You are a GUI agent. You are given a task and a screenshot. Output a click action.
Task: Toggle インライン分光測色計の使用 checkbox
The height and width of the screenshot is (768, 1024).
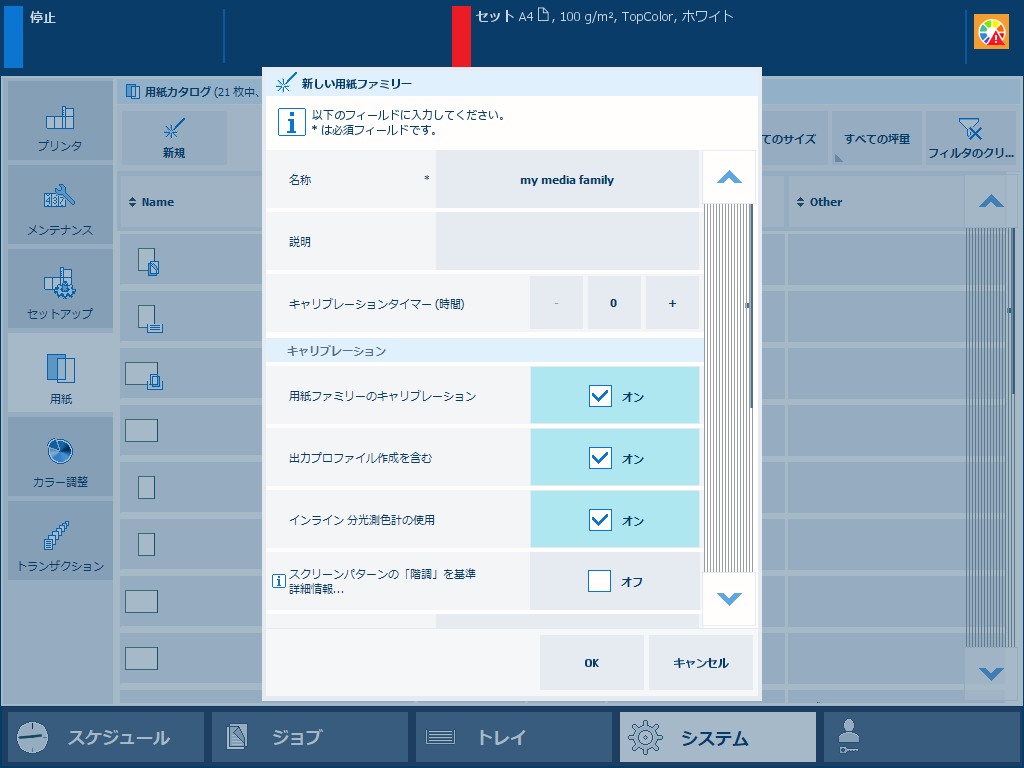tap(600, 520)
